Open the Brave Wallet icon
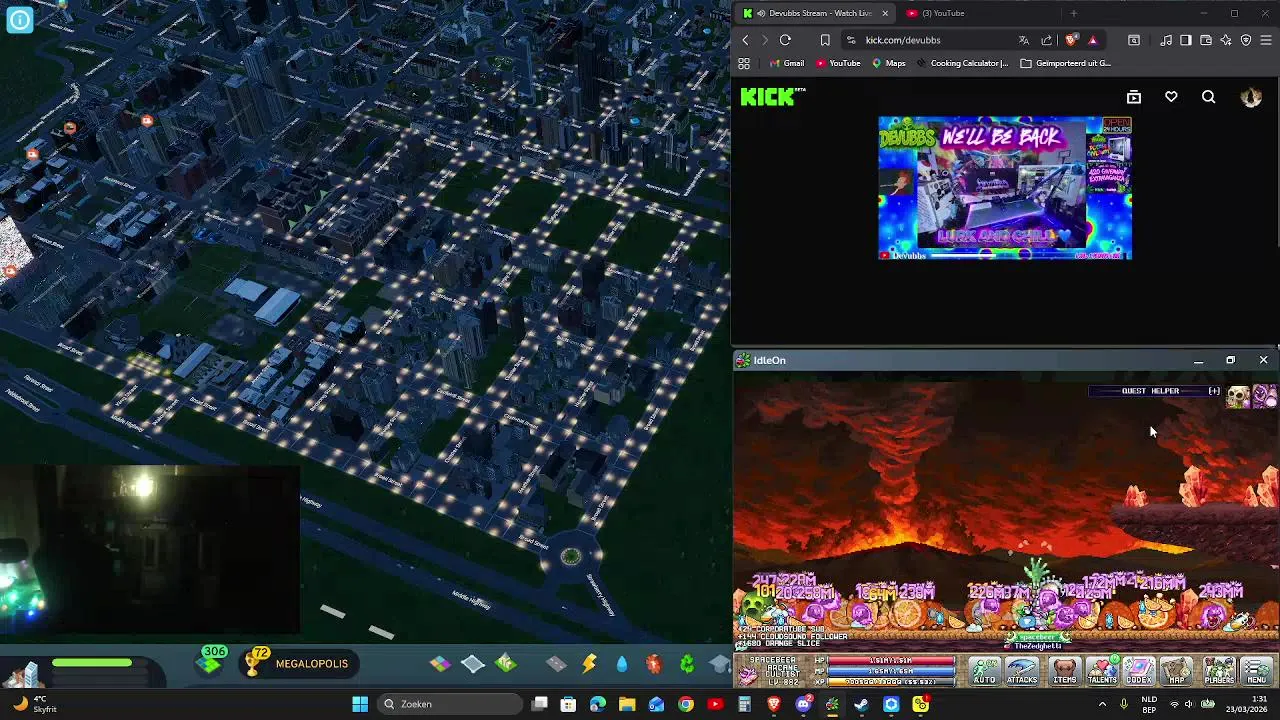1280x720 pixels. [x=1206, y=40]
